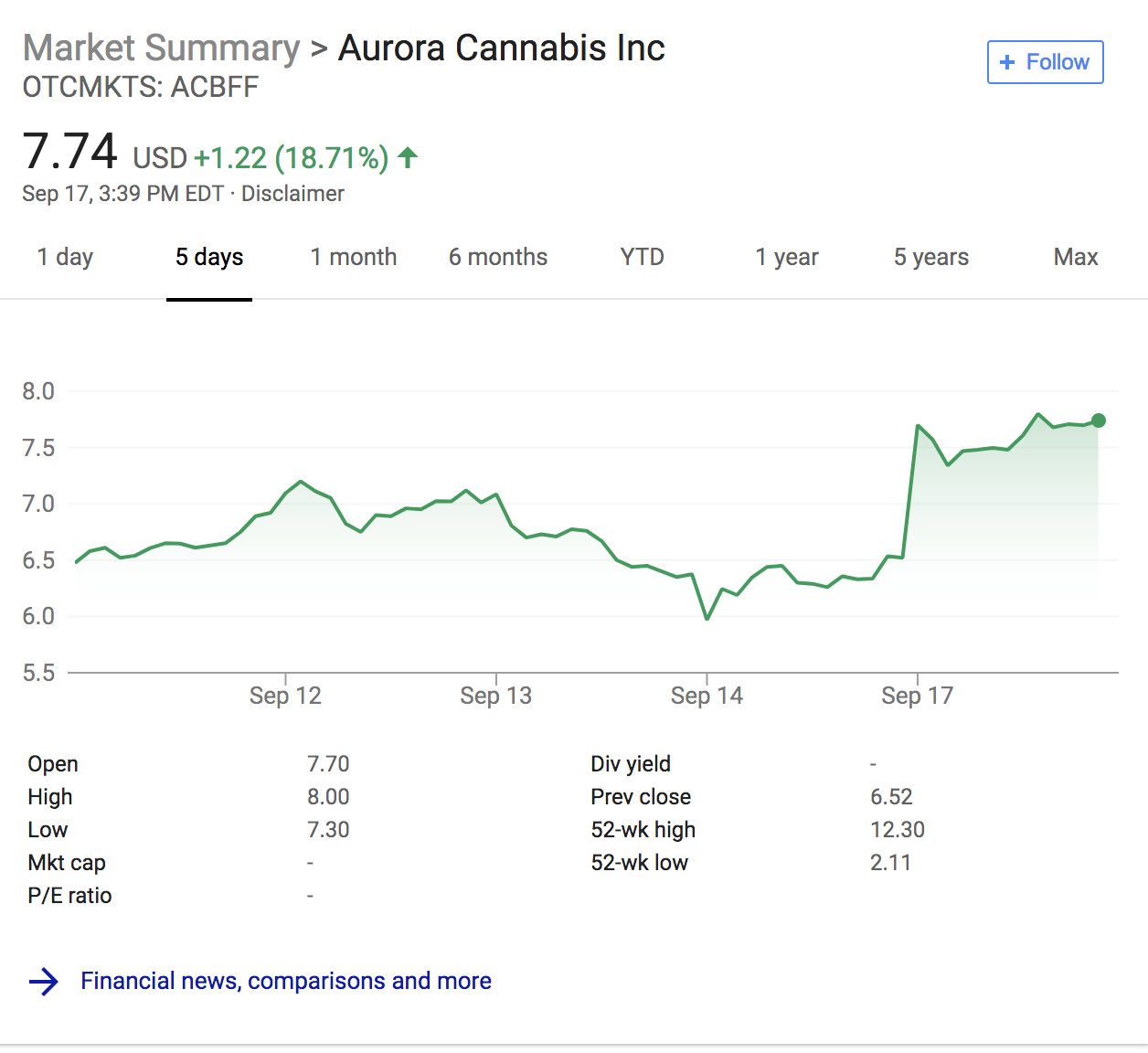Click the blue right arrow icon
This screenshot has height=1053, width=1148.
[x=44, y=982]
